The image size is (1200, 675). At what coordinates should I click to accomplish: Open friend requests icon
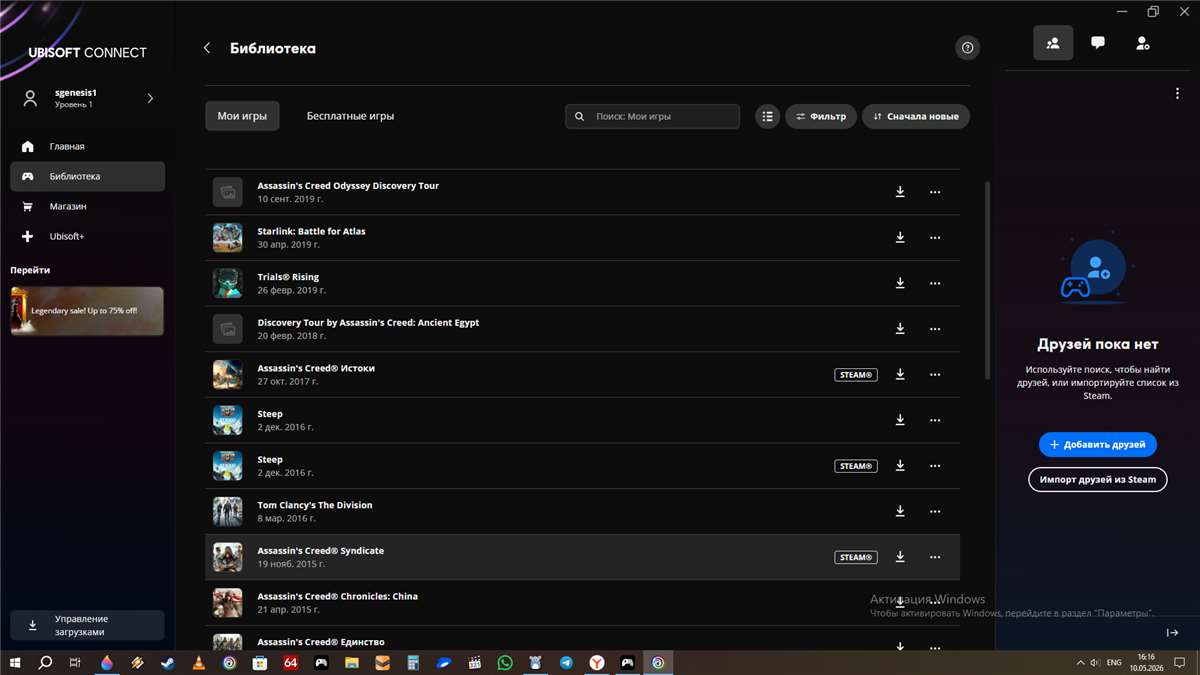click(1143, 43)
